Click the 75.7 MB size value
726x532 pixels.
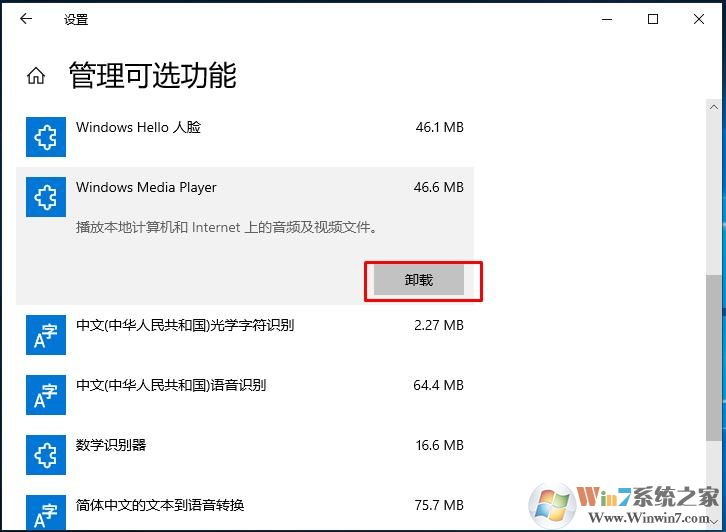(x=439, y=505)
